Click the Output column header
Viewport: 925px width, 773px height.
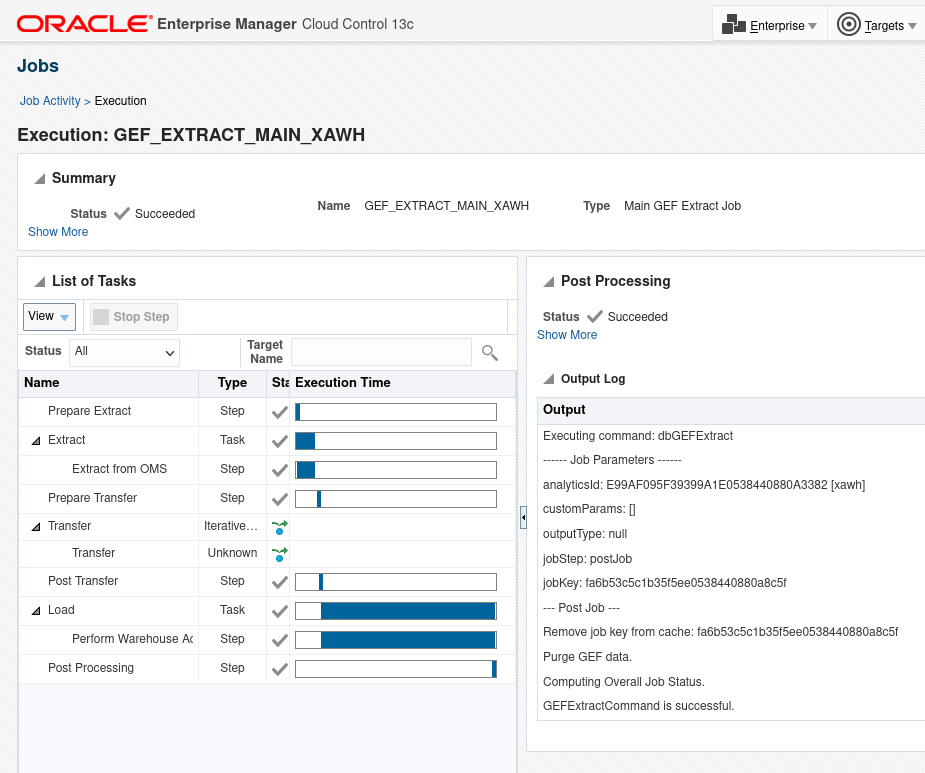coord(731,410)
